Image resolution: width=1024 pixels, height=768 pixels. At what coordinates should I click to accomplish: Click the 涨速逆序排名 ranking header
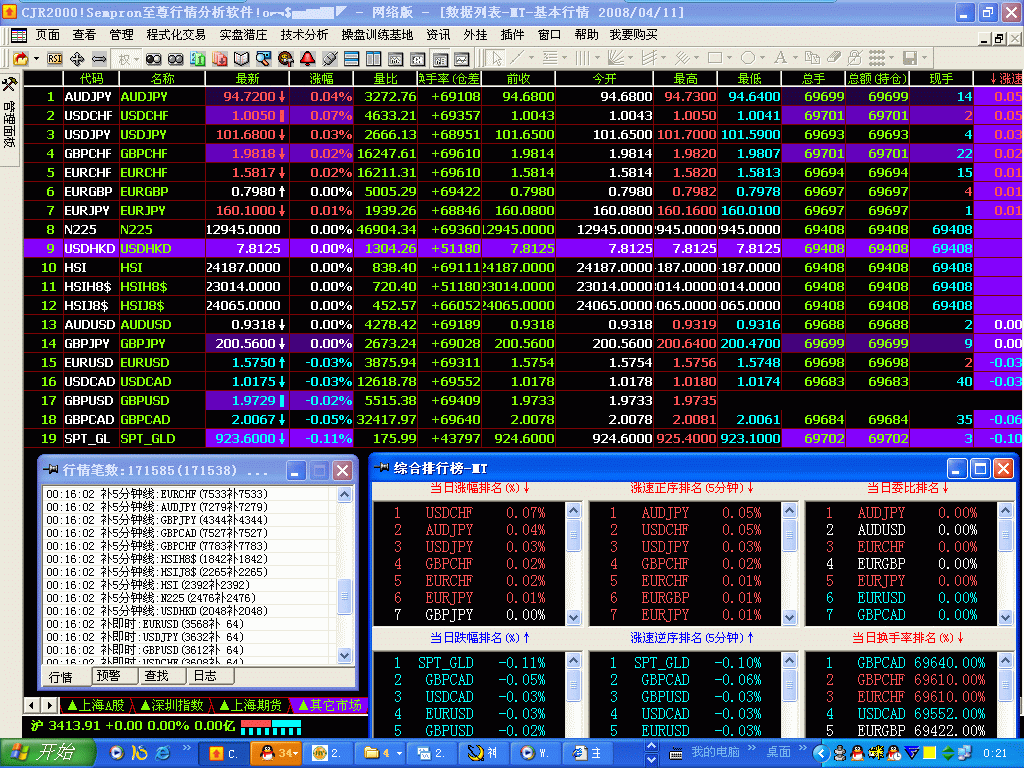[692, 637]
